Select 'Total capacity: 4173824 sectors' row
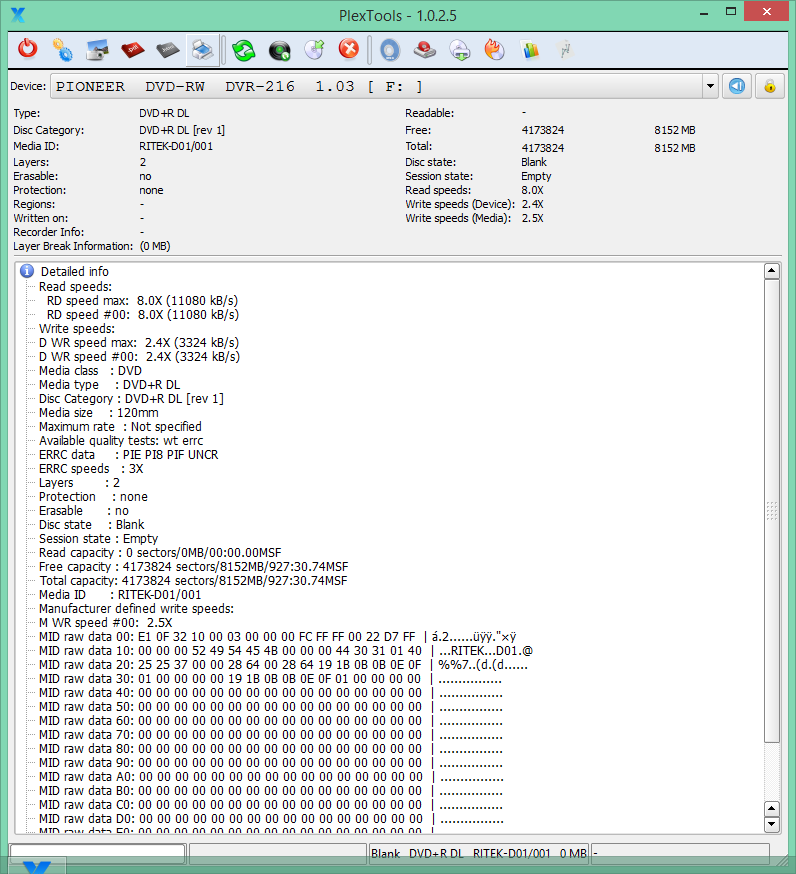The width and height of the screenshot is (796, 874). 193,580
